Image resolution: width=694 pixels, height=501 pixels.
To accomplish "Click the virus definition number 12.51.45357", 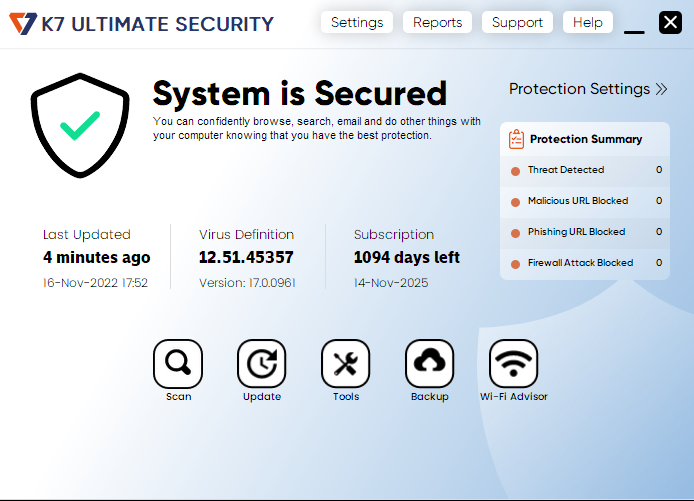I will (x=246, y=258).
